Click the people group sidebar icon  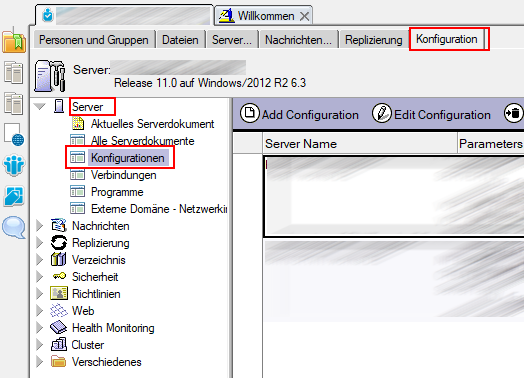point(14,165)
